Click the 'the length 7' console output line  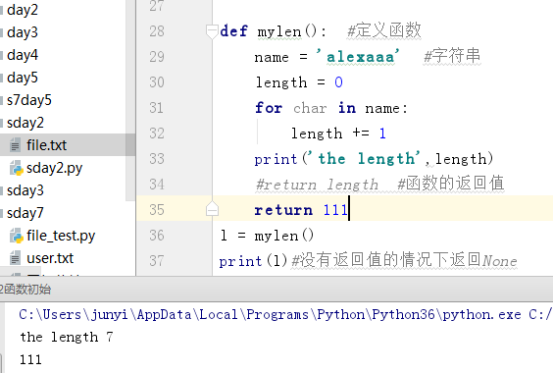(x=66, y=337)
